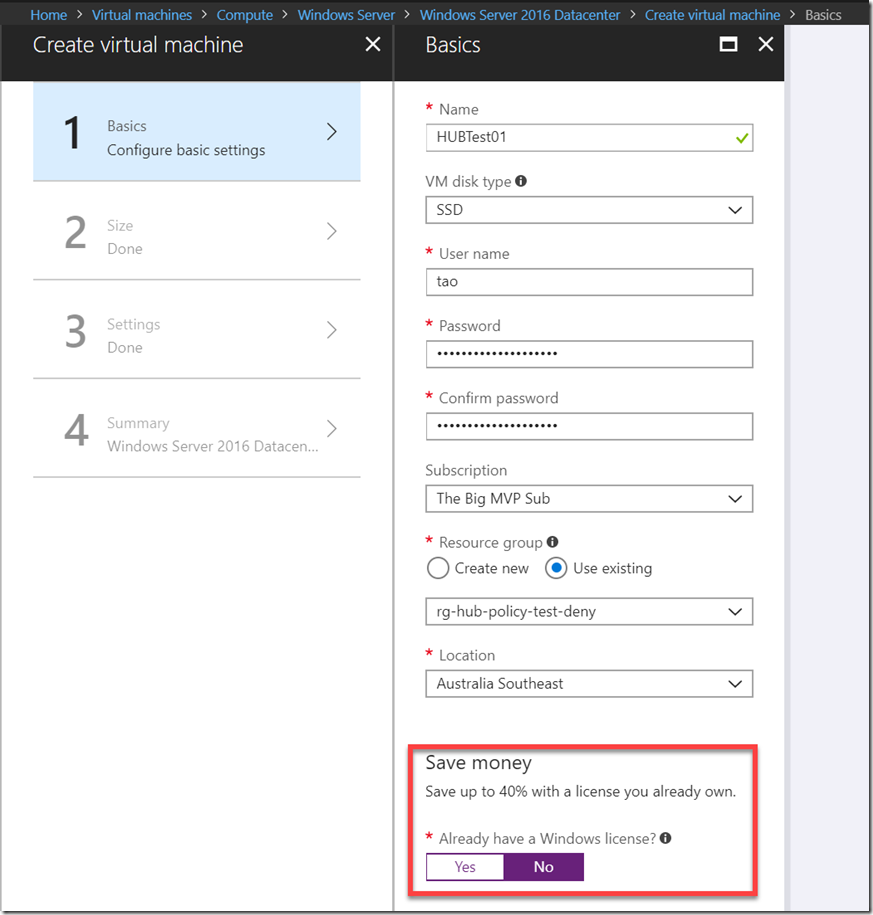Click the User name field

pos(589,282)
